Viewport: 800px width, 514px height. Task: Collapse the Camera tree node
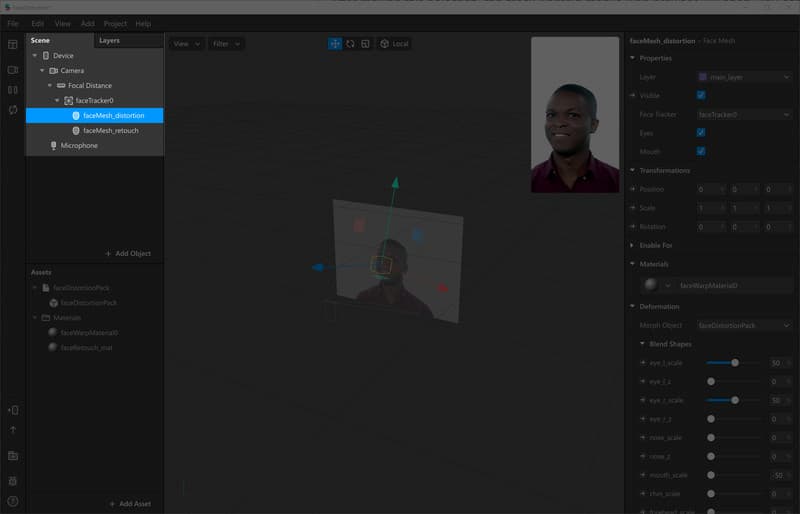(x=42, y=70)
